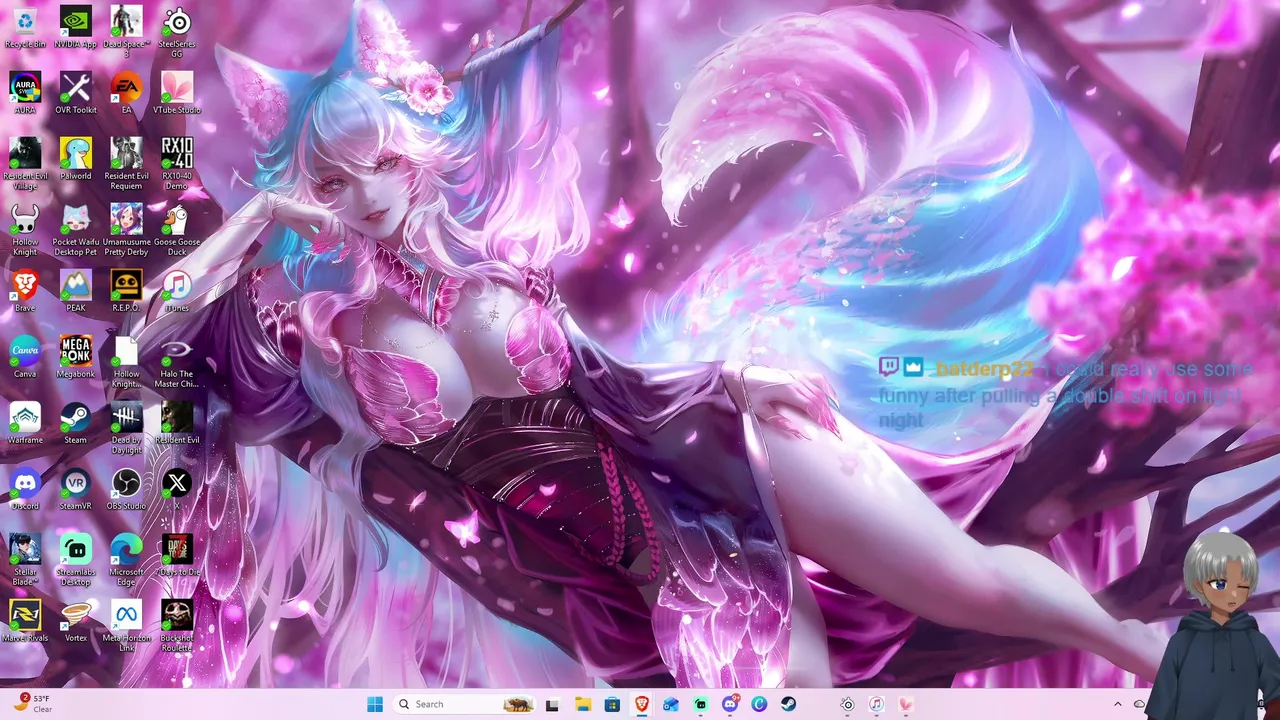
Task: Open the Windows Start menu
Action: click(x=375, y=704)
